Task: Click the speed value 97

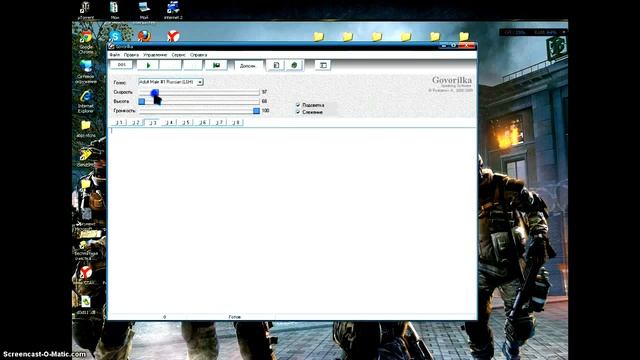Action: click(x=264, y=92)
